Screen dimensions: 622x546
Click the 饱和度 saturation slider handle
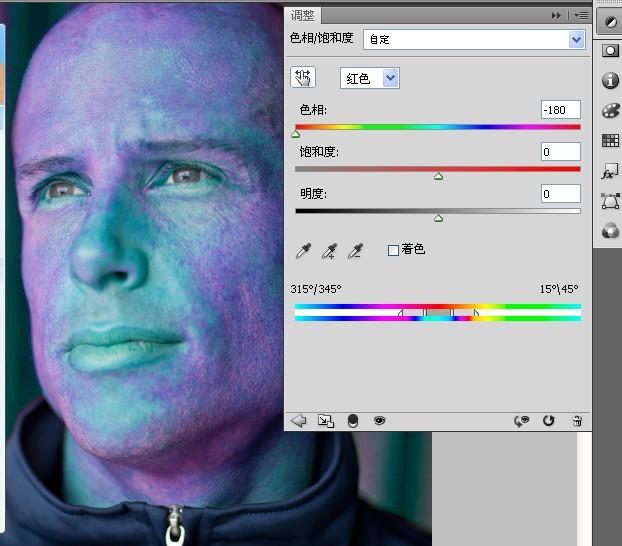pyautogui.click(x=438, y=176)
